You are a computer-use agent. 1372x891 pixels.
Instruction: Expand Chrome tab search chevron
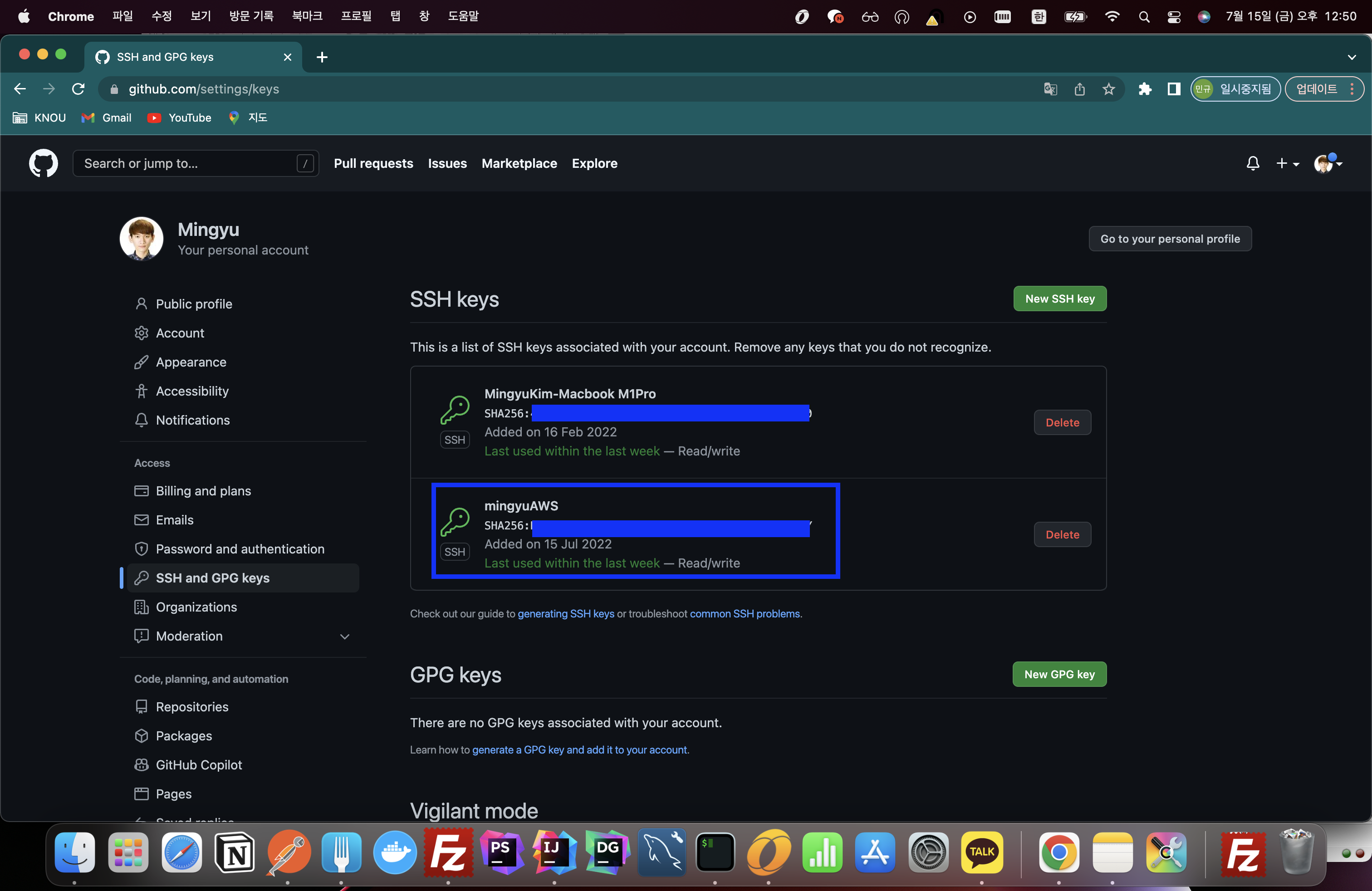(x=1352, y=57)
